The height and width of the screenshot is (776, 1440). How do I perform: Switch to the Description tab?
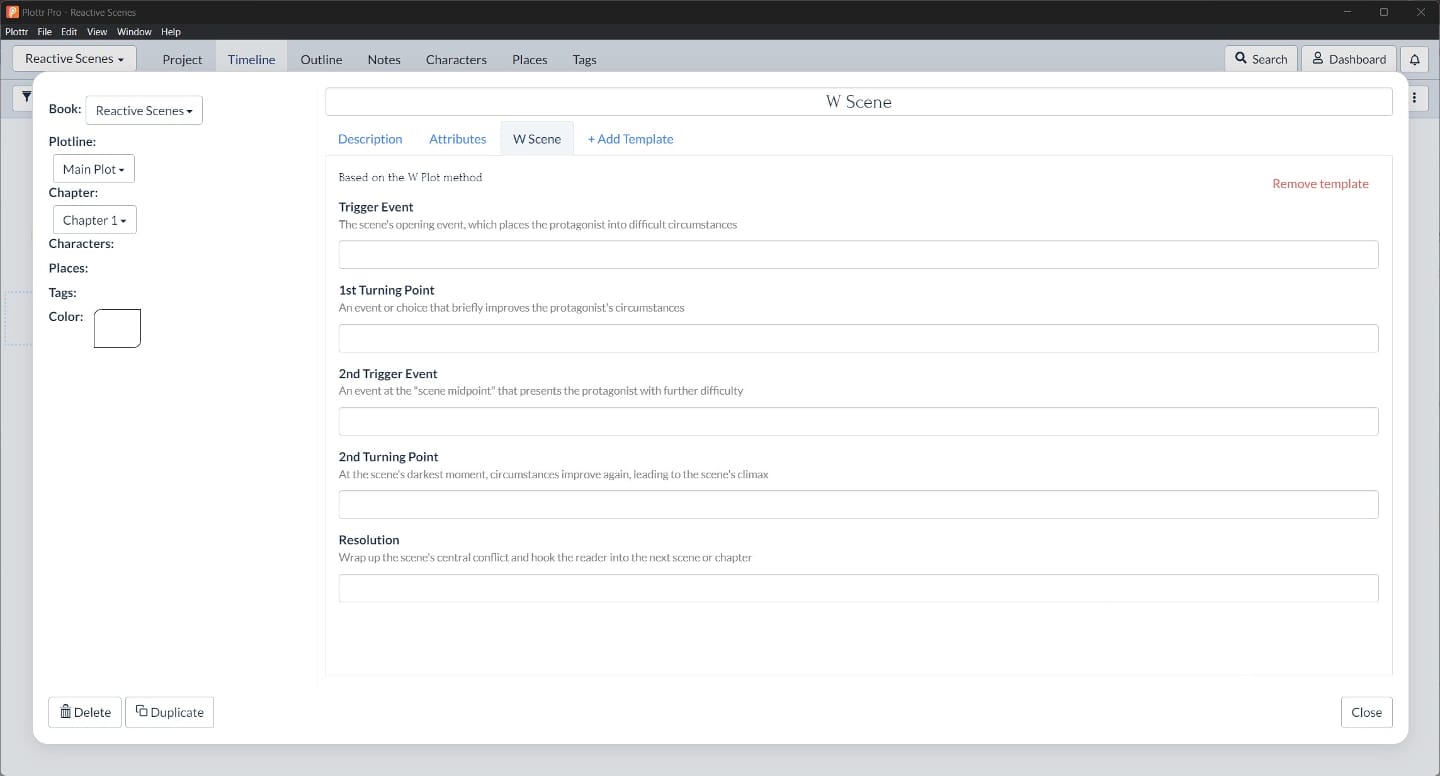pyautogui.click(x=370, y=139)
